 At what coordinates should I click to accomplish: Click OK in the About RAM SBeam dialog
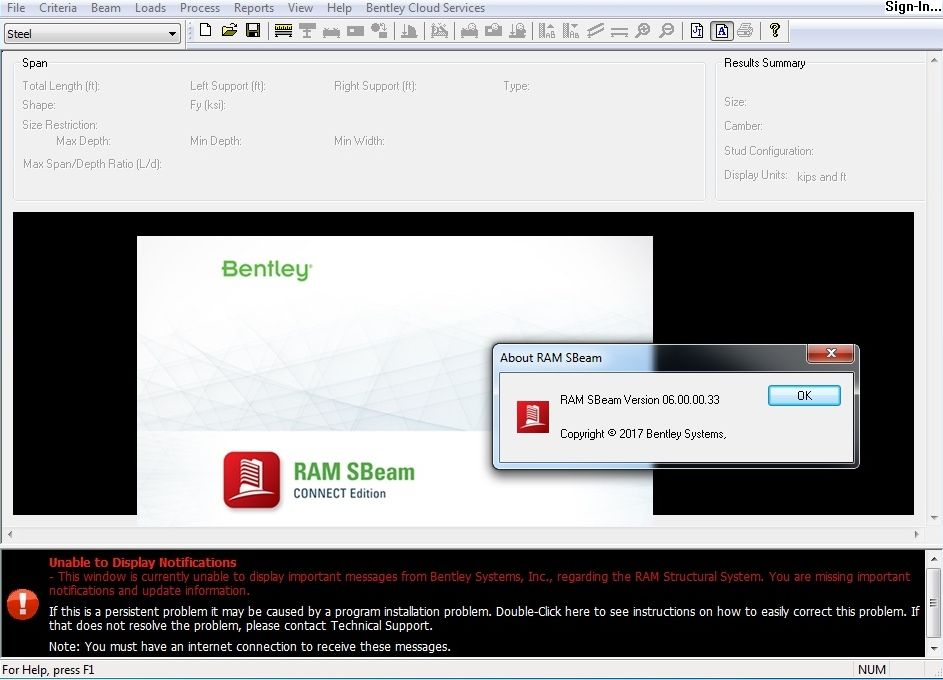pos(804,396)
